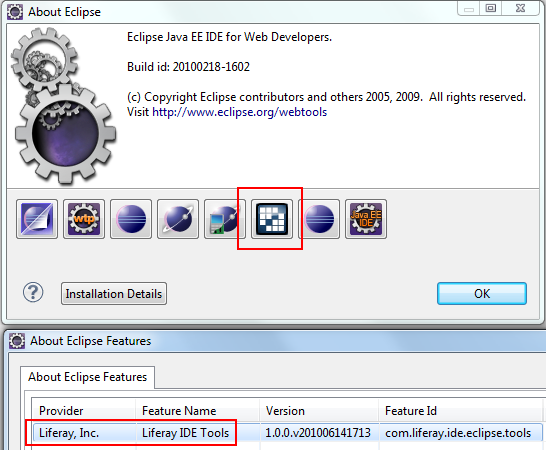Click the orbiting planet feature icon
This screenshot has height=450, width=546.
pos(178,219)
